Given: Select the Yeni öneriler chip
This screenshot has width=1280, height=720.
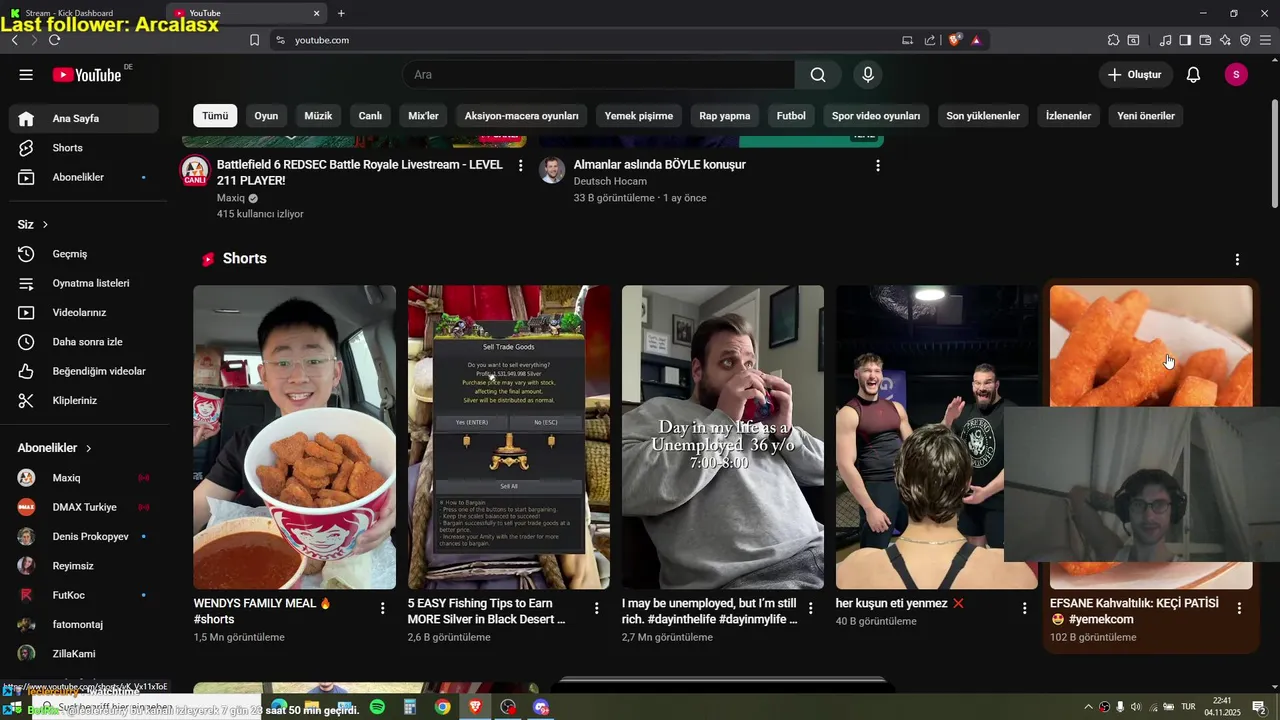Looking at the screenshot, I should pyautogui.click(x=1146, y=116).
